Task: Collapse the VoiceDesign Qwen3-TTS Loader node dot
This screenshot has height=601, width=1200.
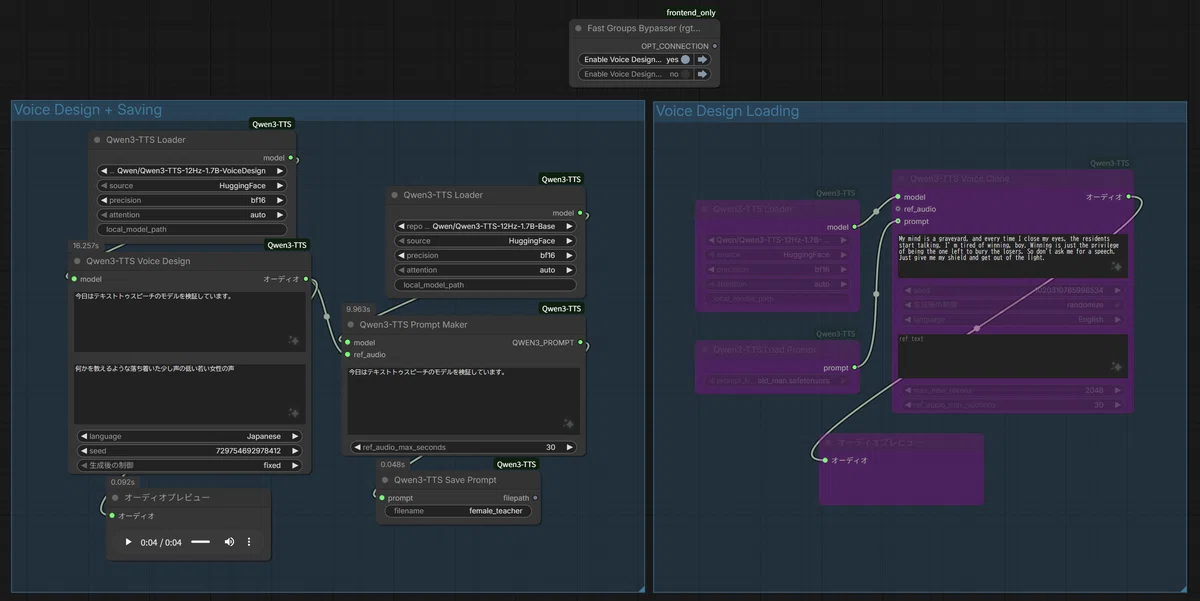Action: (97, 140)
